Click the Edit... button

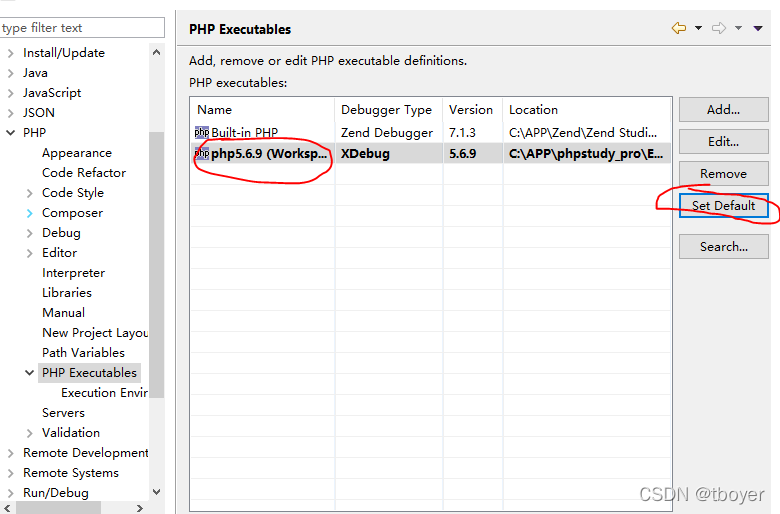click(x=724, y=142)
